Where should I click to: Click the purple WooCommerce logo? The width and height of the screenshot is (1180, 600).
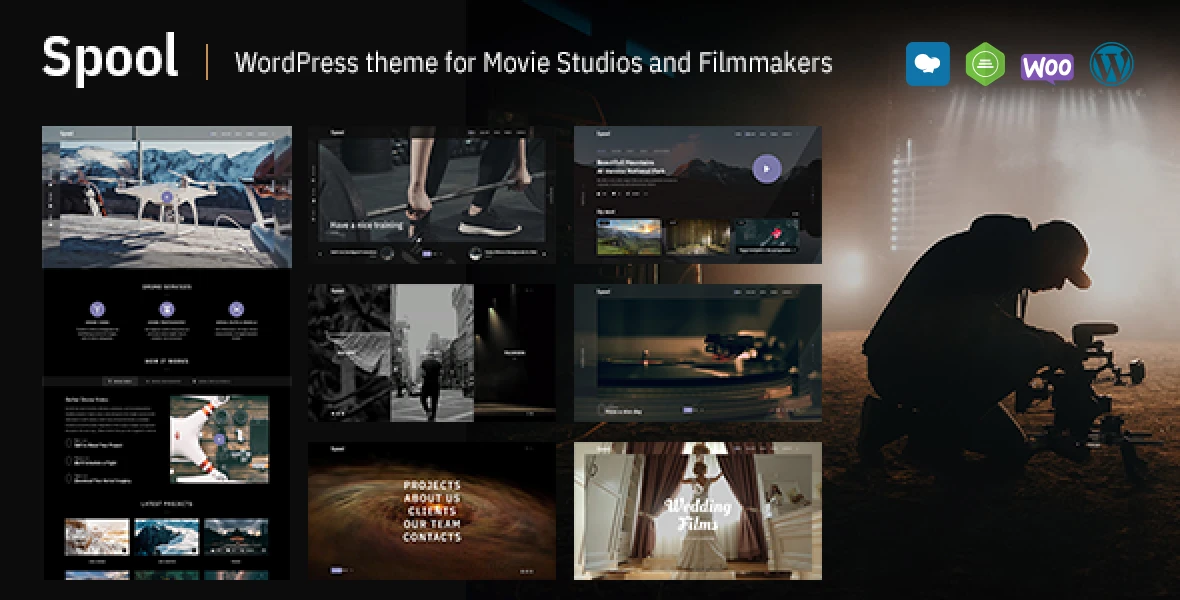tap(1047, 66)
